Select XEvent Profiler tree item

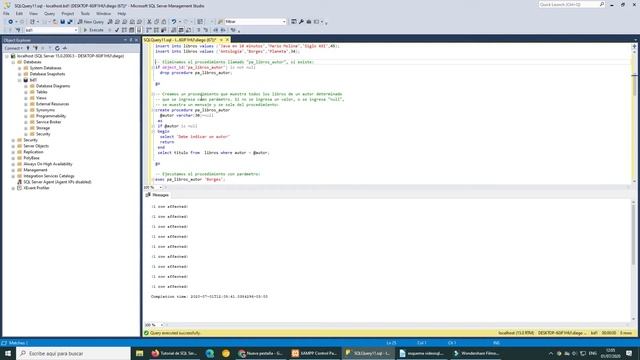click(x=36, y=188)
